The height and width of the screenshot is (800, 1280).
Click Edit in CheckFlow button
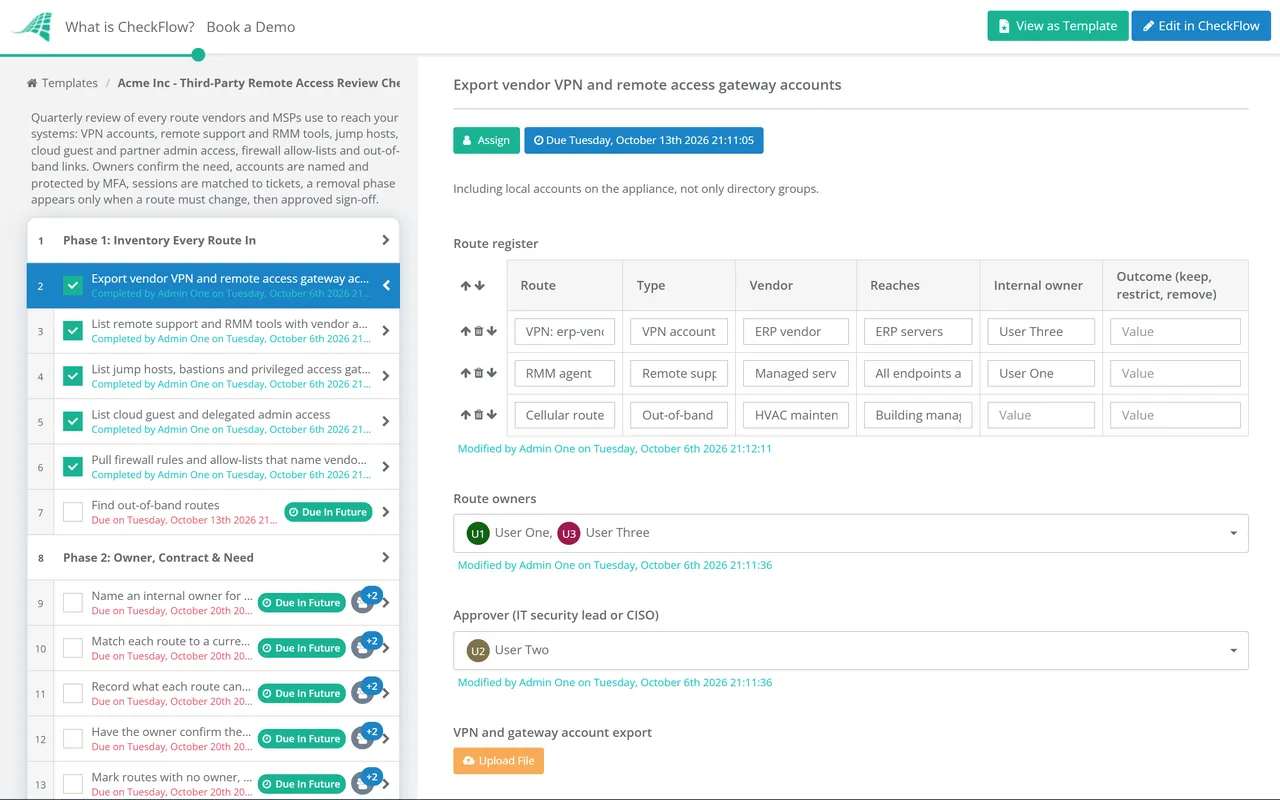click(x=1201, y=26)
